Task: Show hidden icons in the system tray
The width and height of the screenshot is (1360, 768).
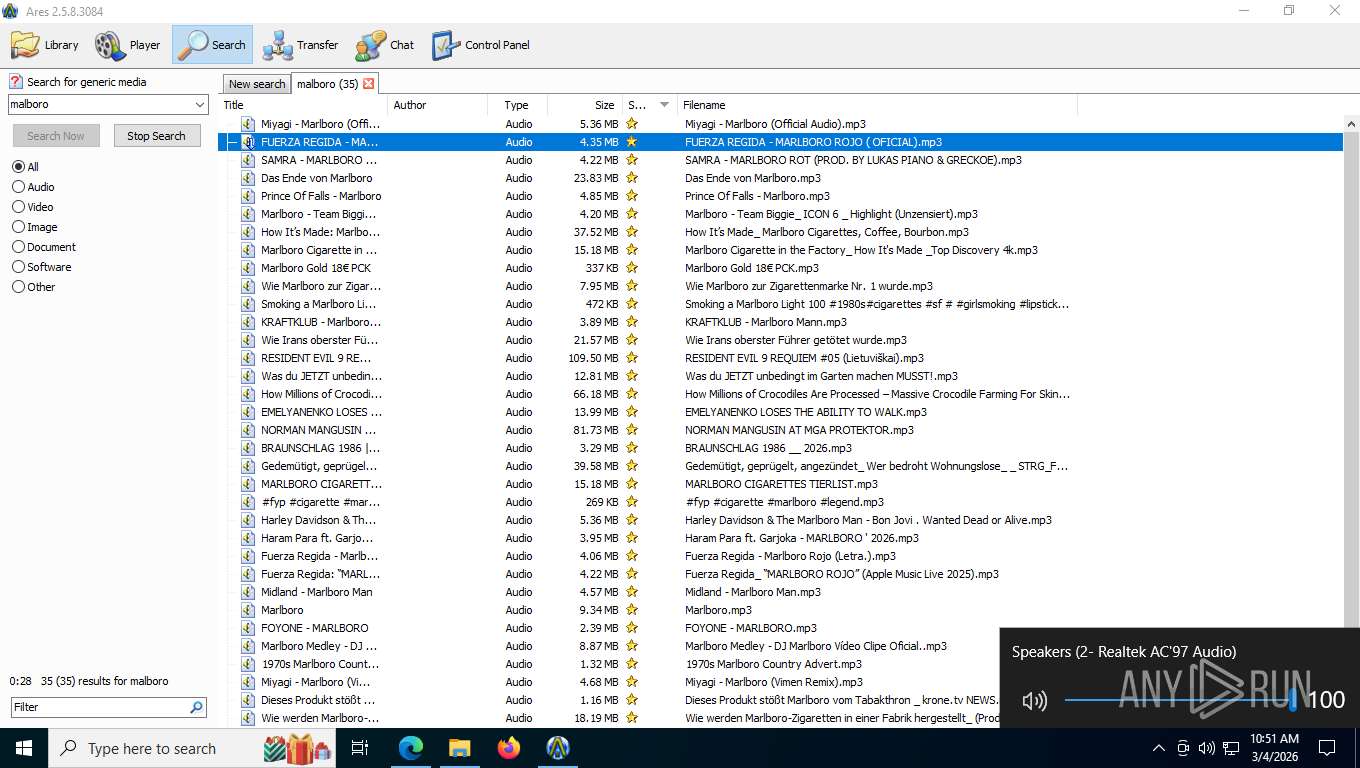Action: pyautogui.click(x=1159, y=748)
